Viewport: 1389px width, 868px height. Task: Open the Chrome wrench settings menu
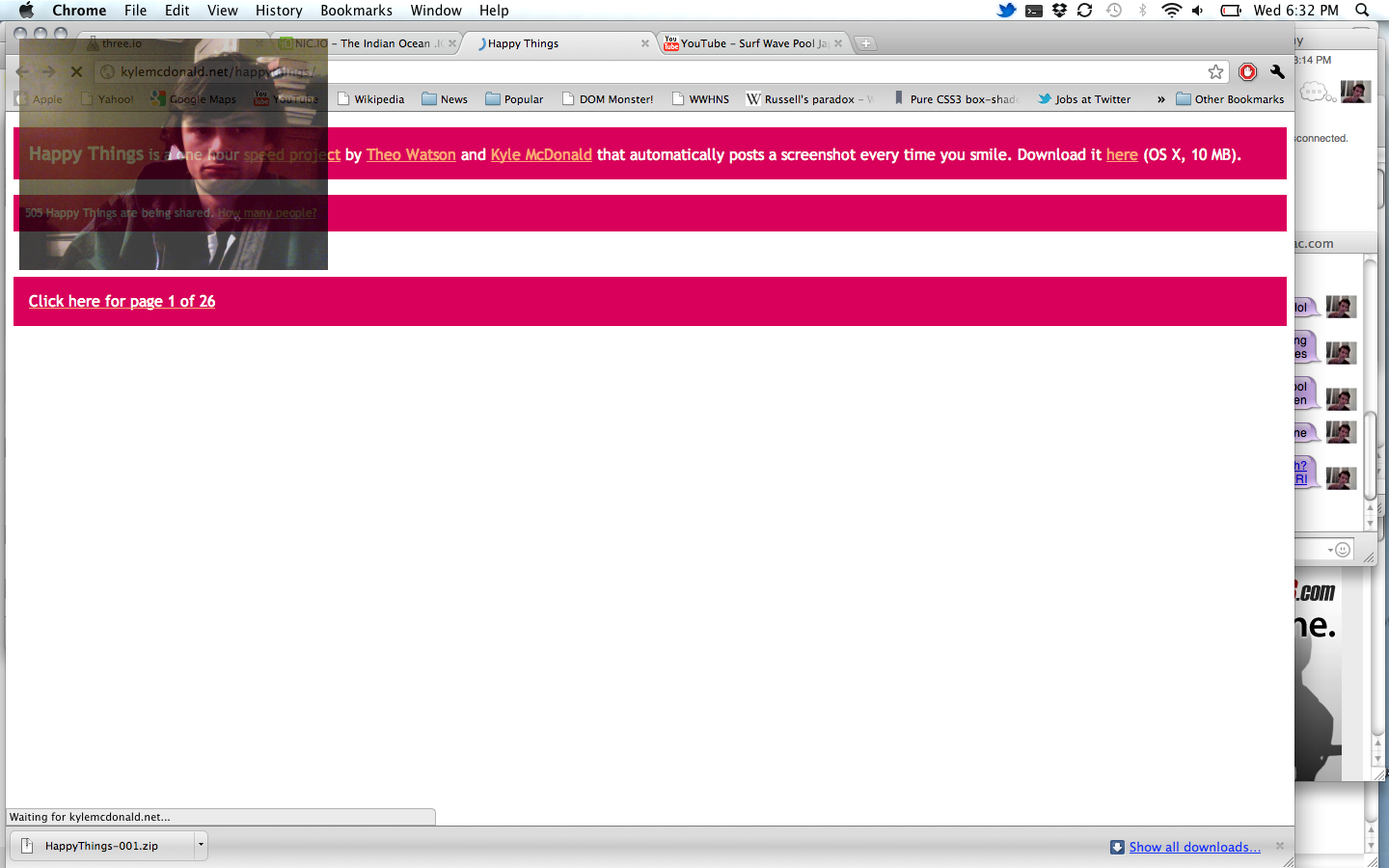tap(1277, 72)
